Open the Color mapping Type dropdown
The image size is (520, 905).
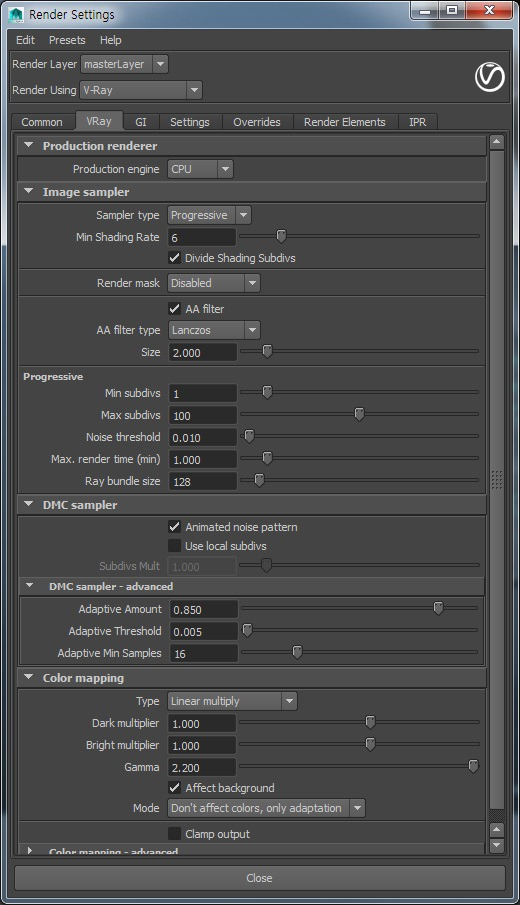click(x=233, y=701)
